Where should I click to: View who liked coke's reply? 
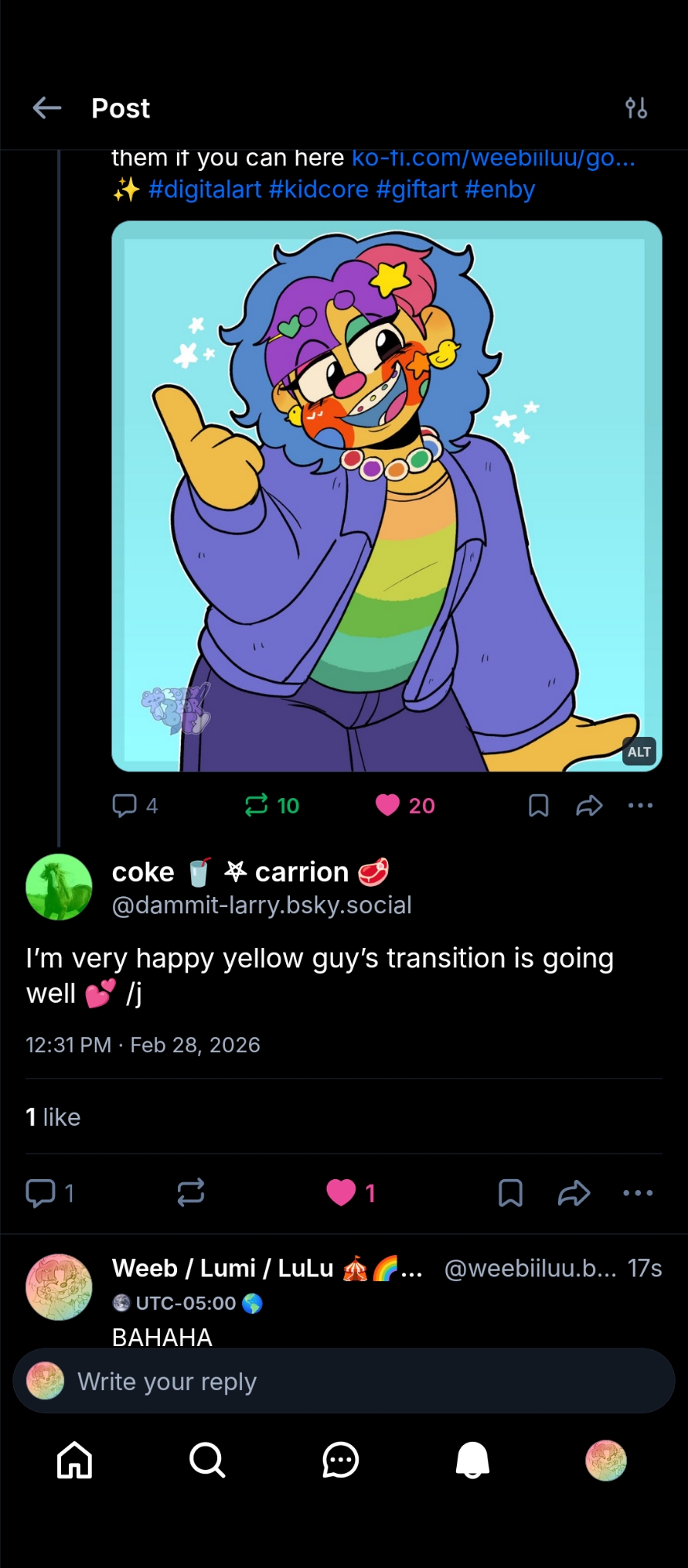(53, 1117)
